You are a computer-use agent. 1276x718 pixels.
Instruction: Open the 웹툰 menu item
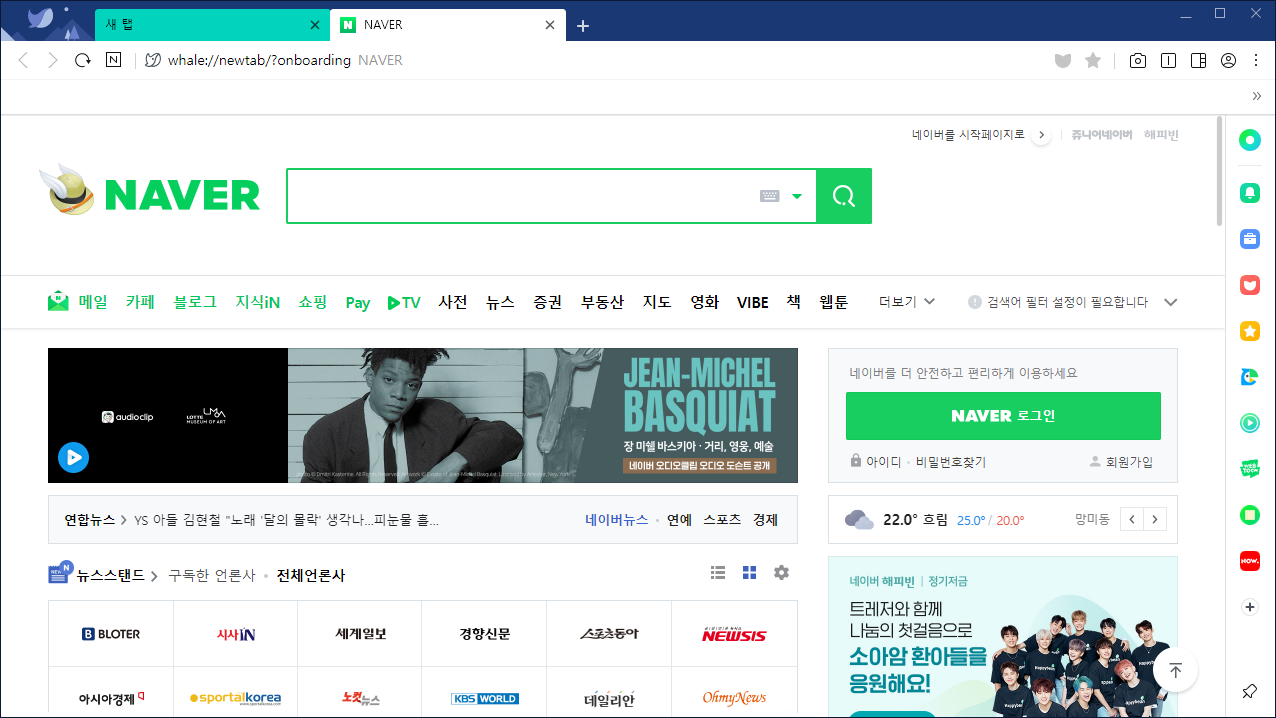pos(833,302)
